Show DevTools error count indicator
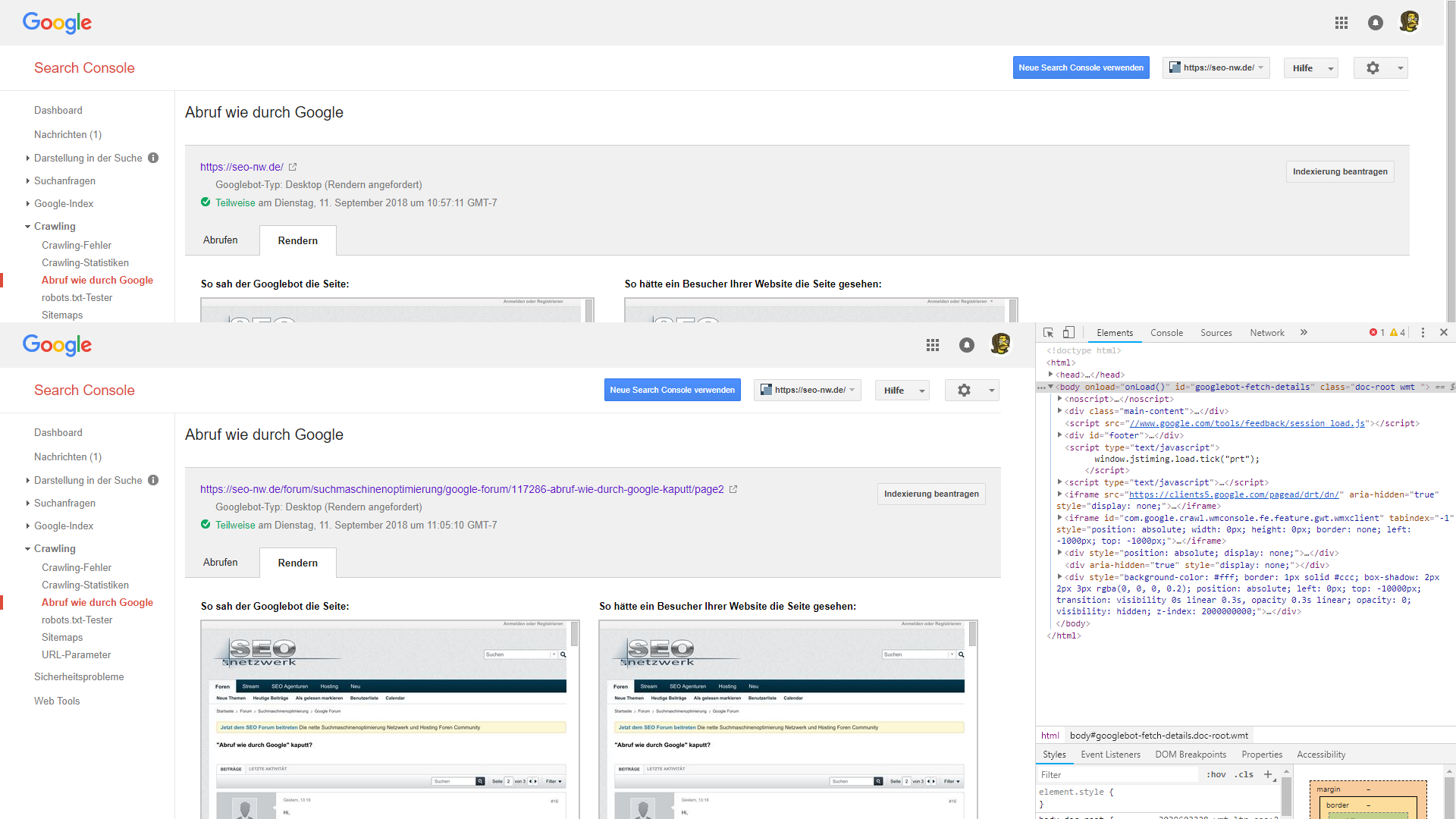The height and width of the screenshot is (819, 1456). tap(1377, 333)
